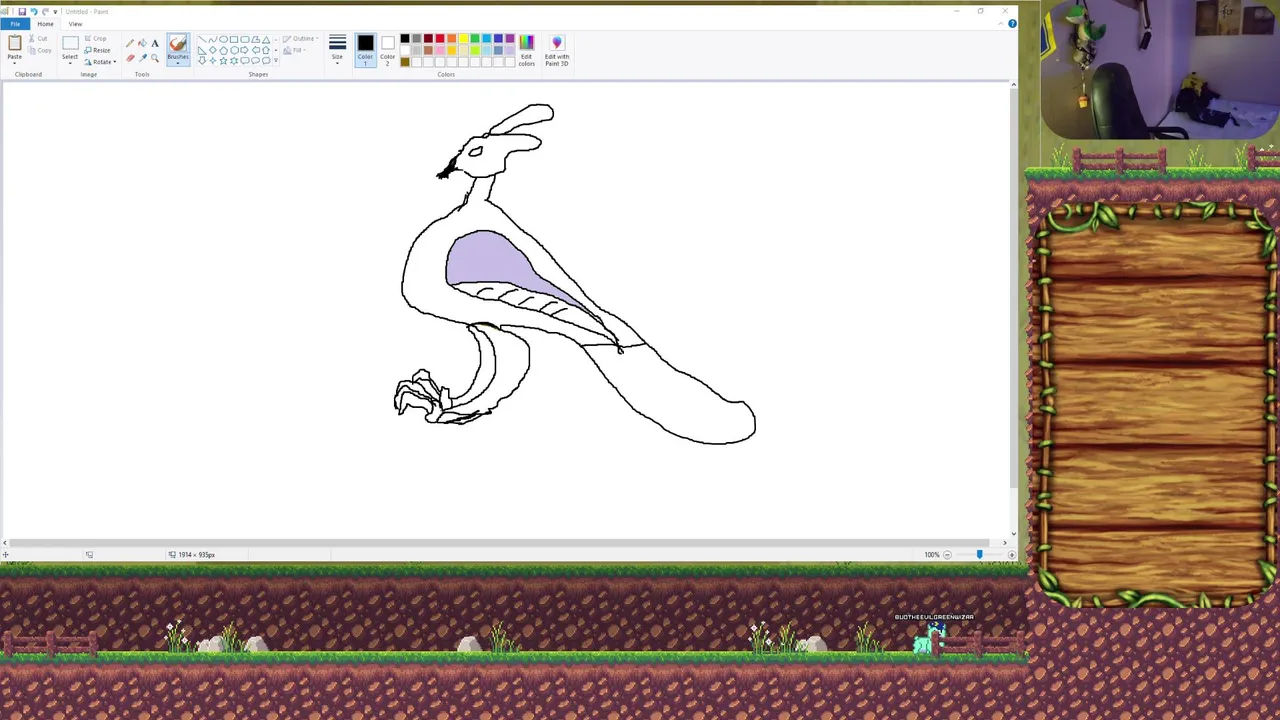Pick the black color swatch

[405, 38]
